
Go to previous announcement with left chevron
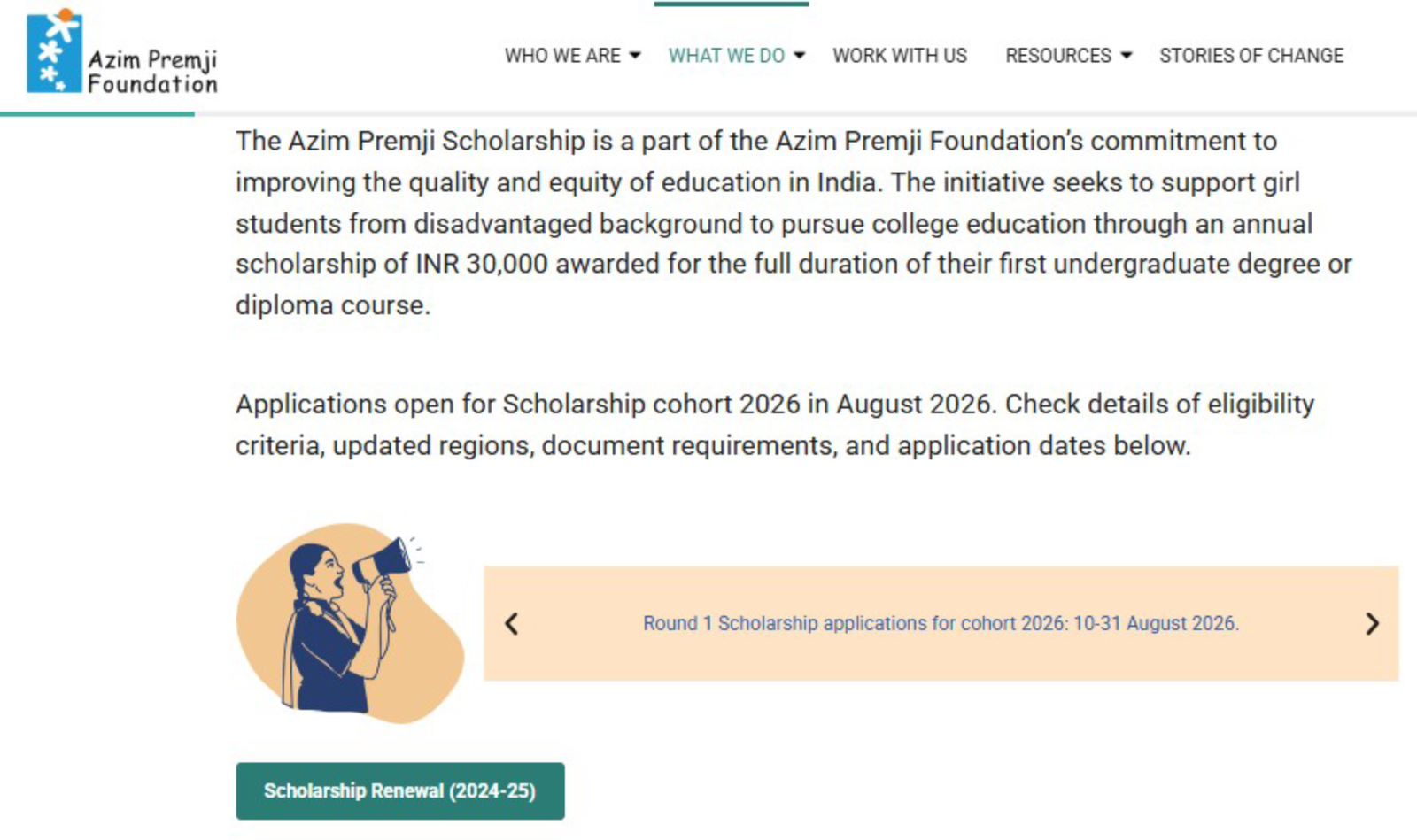512,624
